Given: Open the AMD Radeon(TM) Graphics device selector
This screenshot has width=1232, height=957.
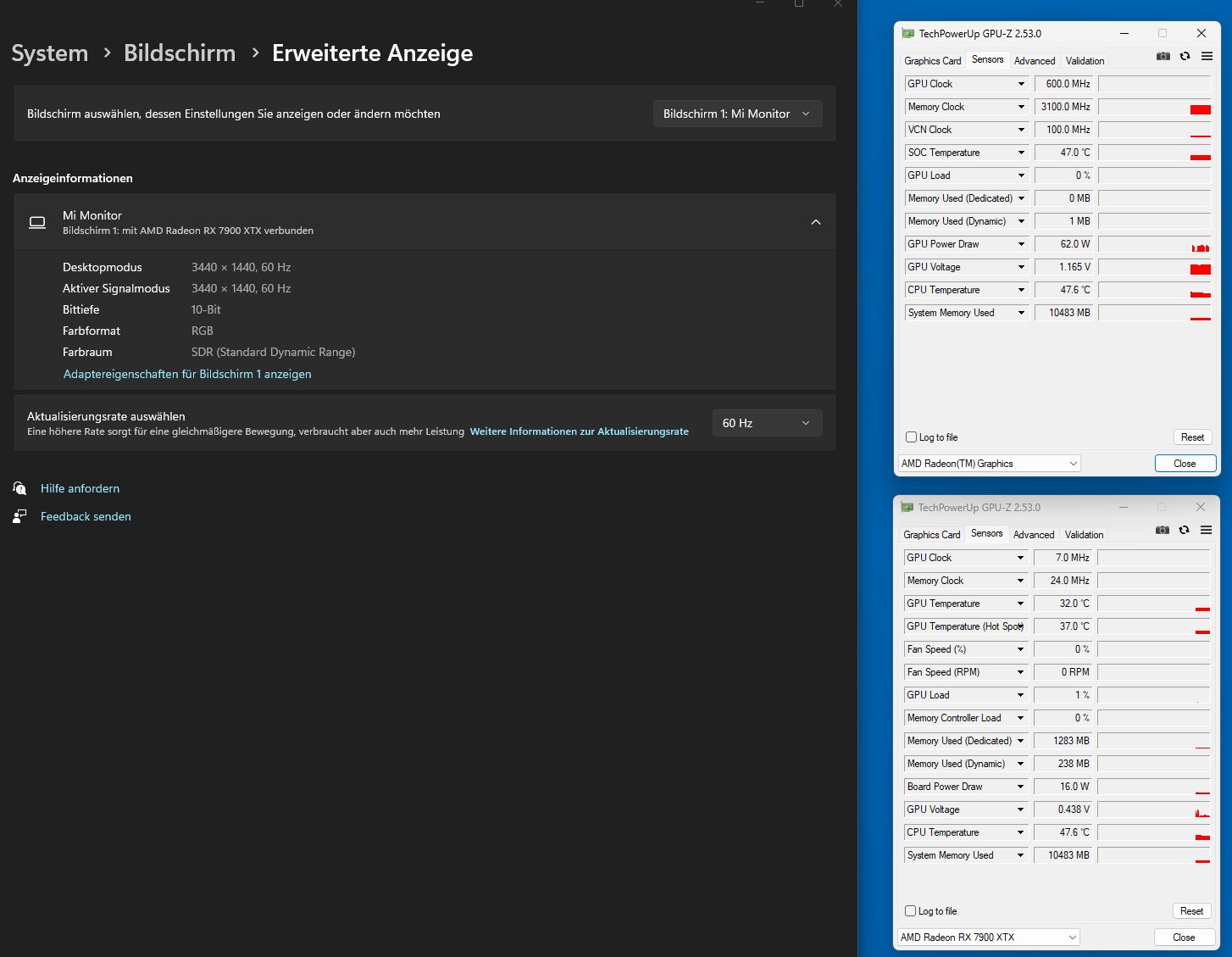Looking at the screenshot, I should click(x=990, y=464).
